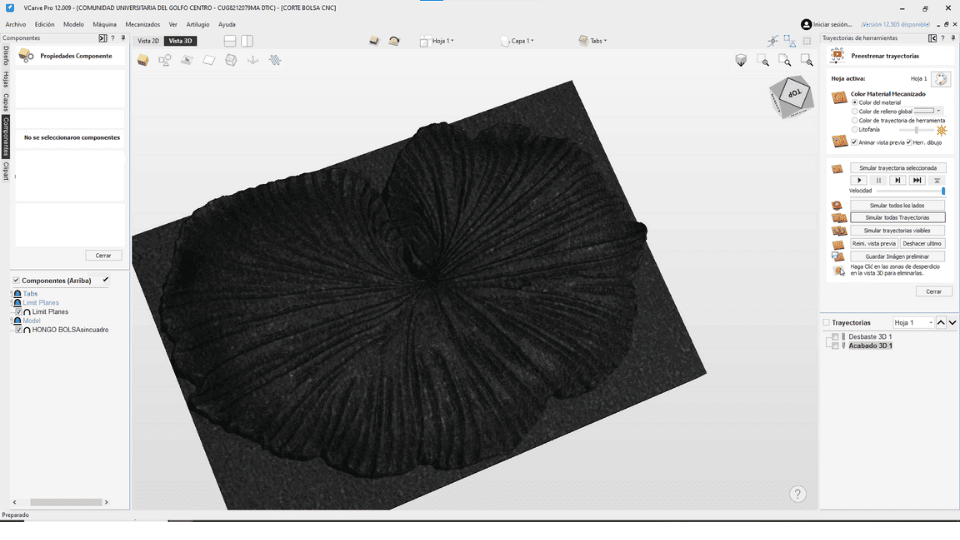Click the lithophane sun icon
Image resolution: width=960 pixels, height=540 pixels.
tap(941, 130)
